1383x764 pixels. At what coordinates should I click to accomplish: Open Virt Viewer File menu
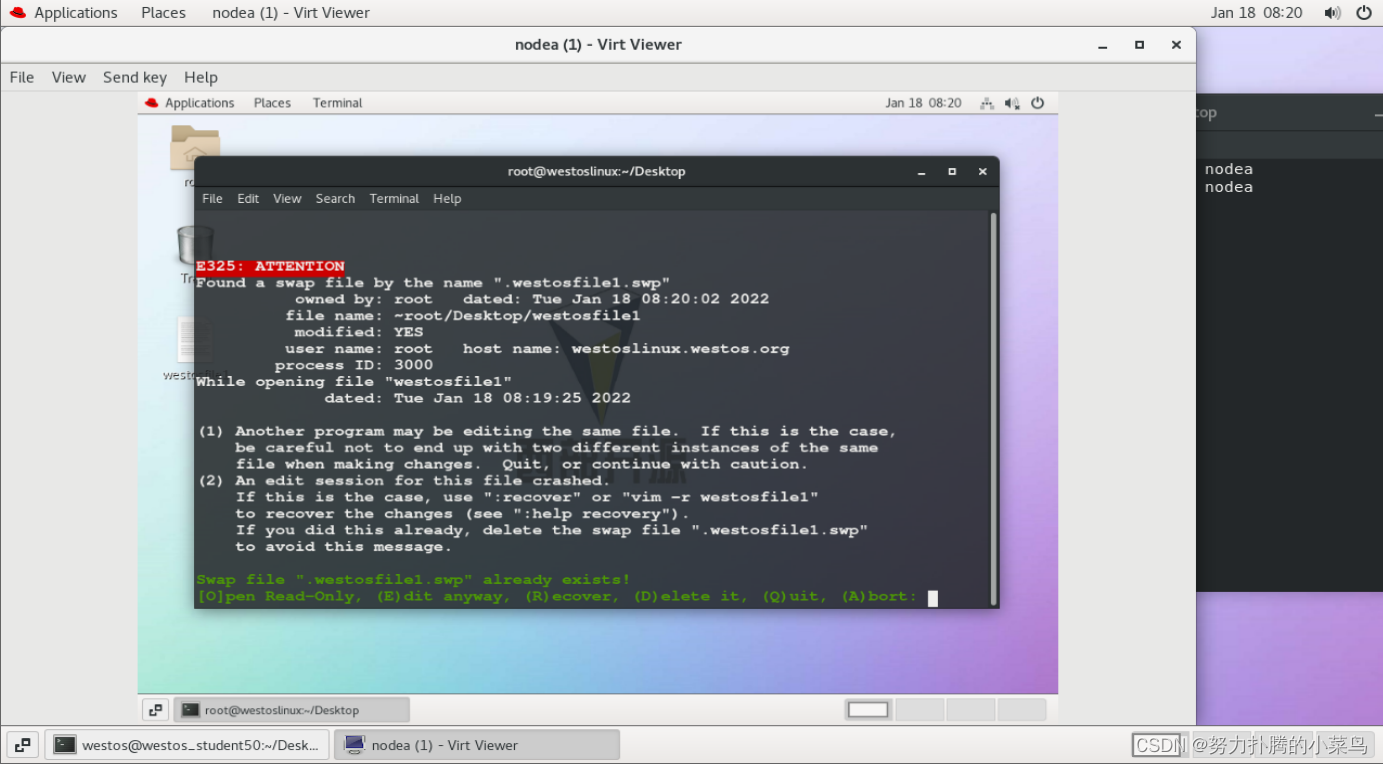(22, 77)
